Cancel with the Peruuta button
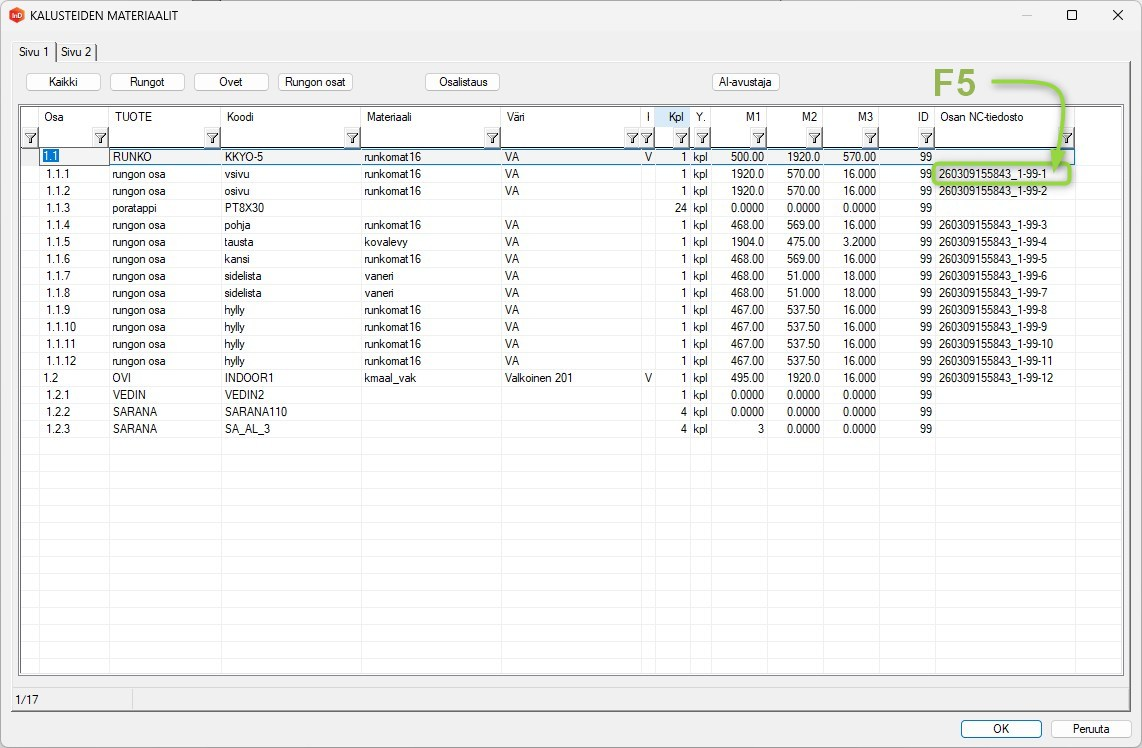The height and width of the screenshot is (748, 1142). tap(1091, 728)
